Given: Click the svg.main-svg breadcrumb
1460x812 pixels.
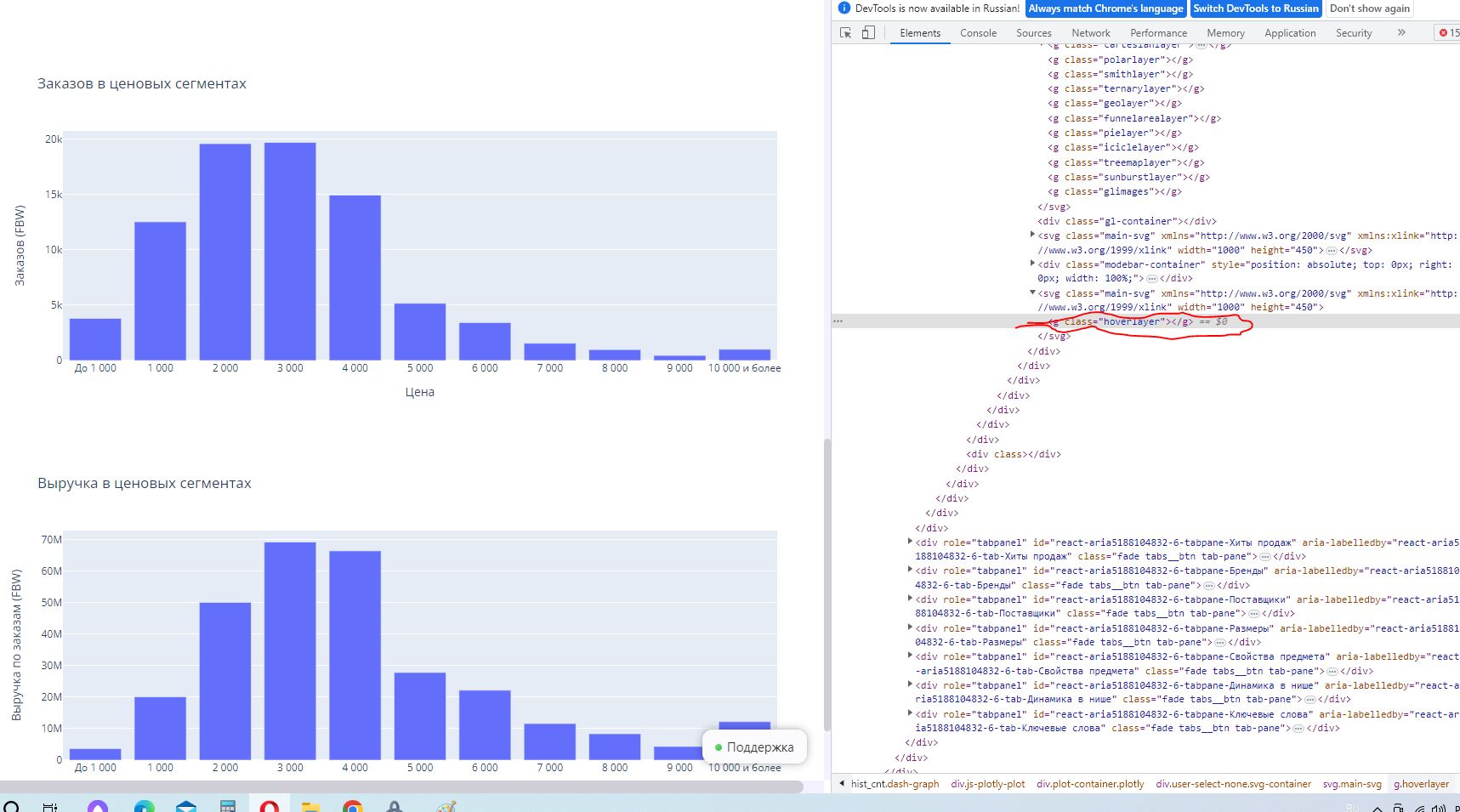Looking at the screenshot, I should [1352, 784].
